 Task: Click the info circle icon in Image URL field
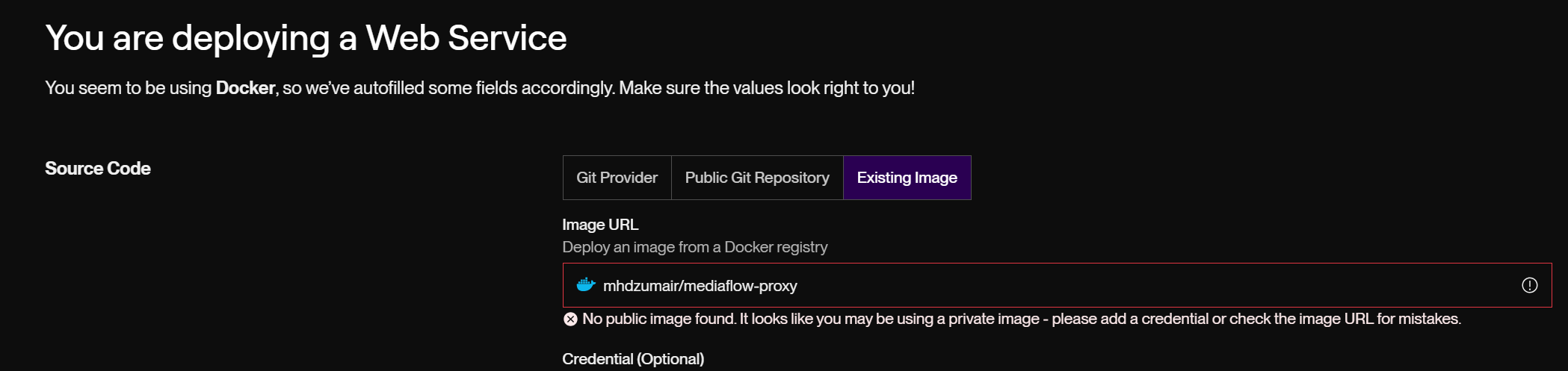1529,285
